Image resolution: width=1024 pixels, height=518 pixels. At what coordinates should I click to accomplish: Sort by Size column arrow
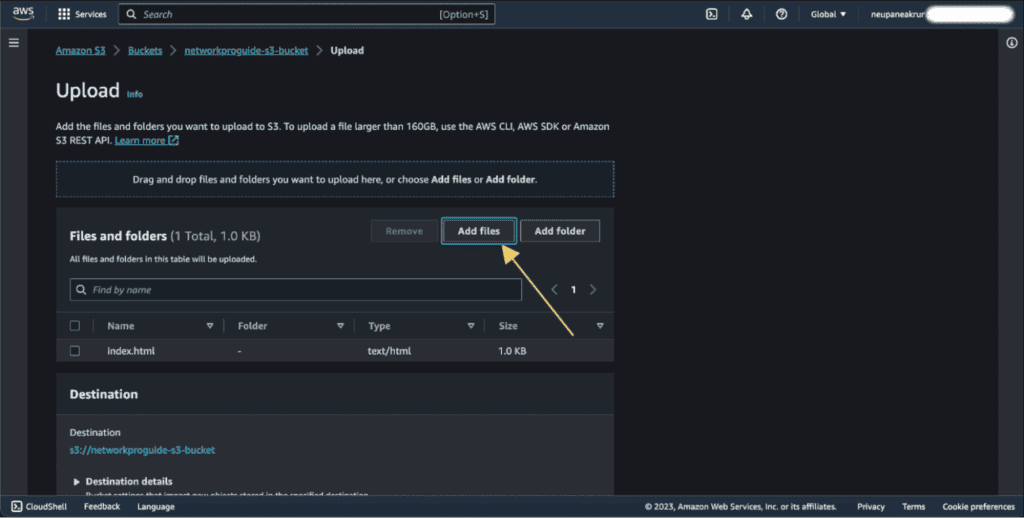click(x=600, y=325)
